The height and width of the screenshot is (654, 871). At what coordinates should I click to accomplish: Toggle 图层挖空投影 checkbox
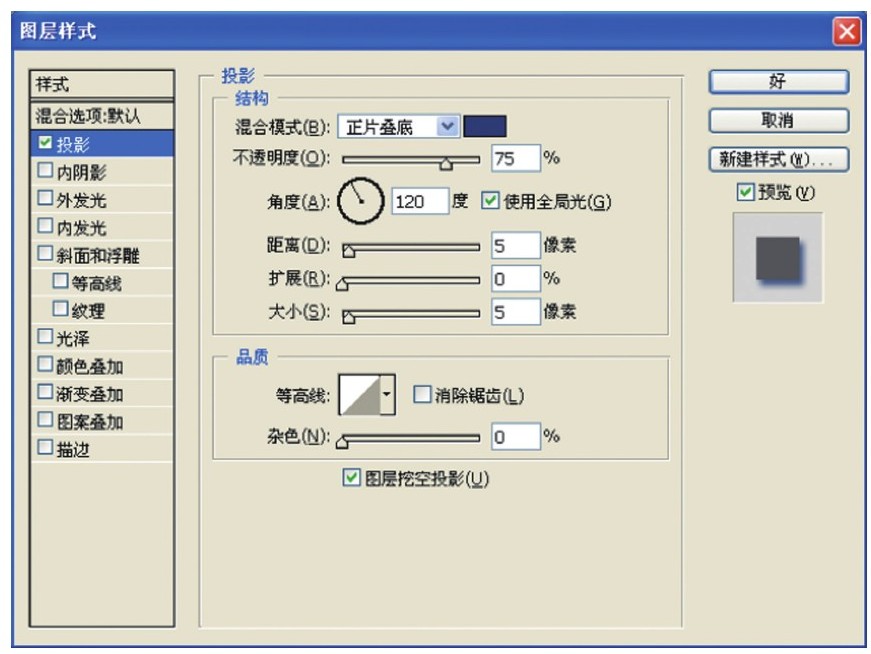pos(351,477)
